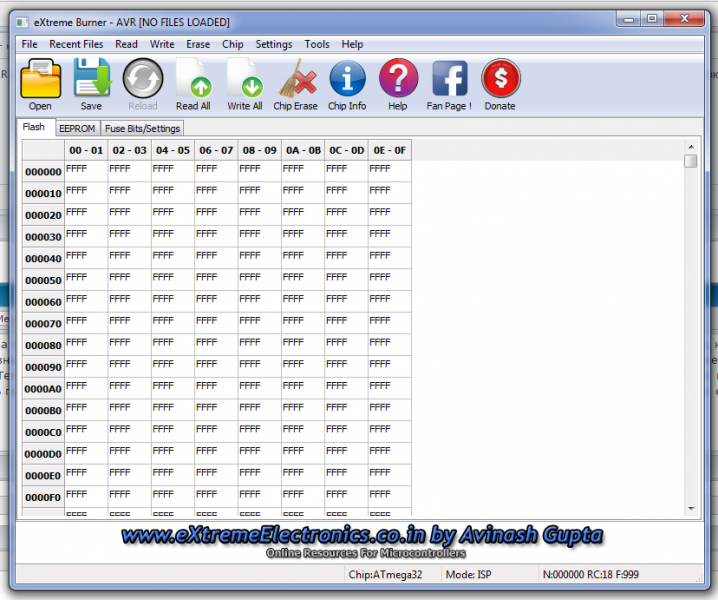Screen dimensions: 718x600
Task: Click the Mode: ISP status bar entry
Action: (x=468, y=574)
